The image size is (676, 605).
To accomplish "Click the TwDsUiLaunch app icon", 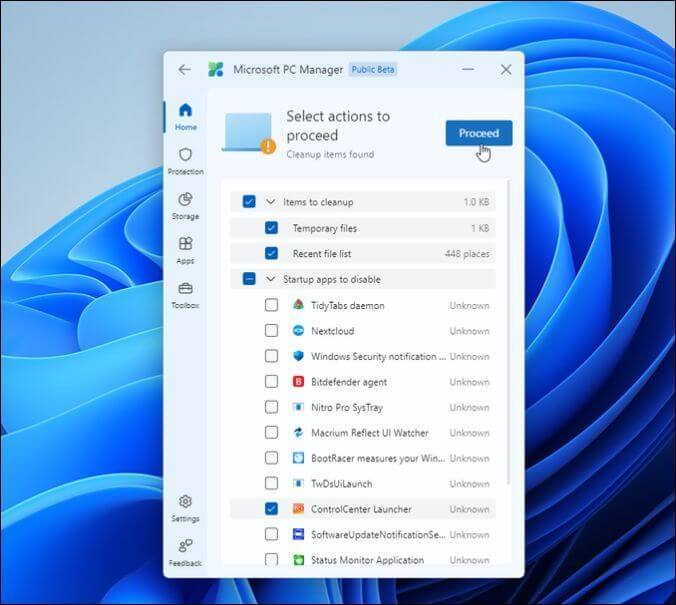I will tap(298, 483).
